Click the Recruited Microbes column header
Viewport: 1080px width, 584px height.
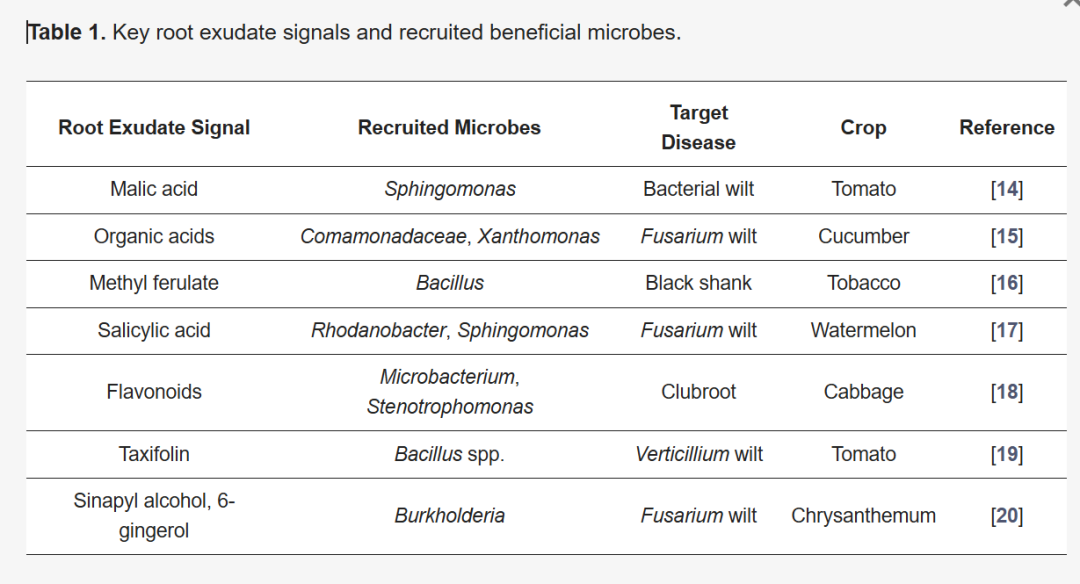449,127
